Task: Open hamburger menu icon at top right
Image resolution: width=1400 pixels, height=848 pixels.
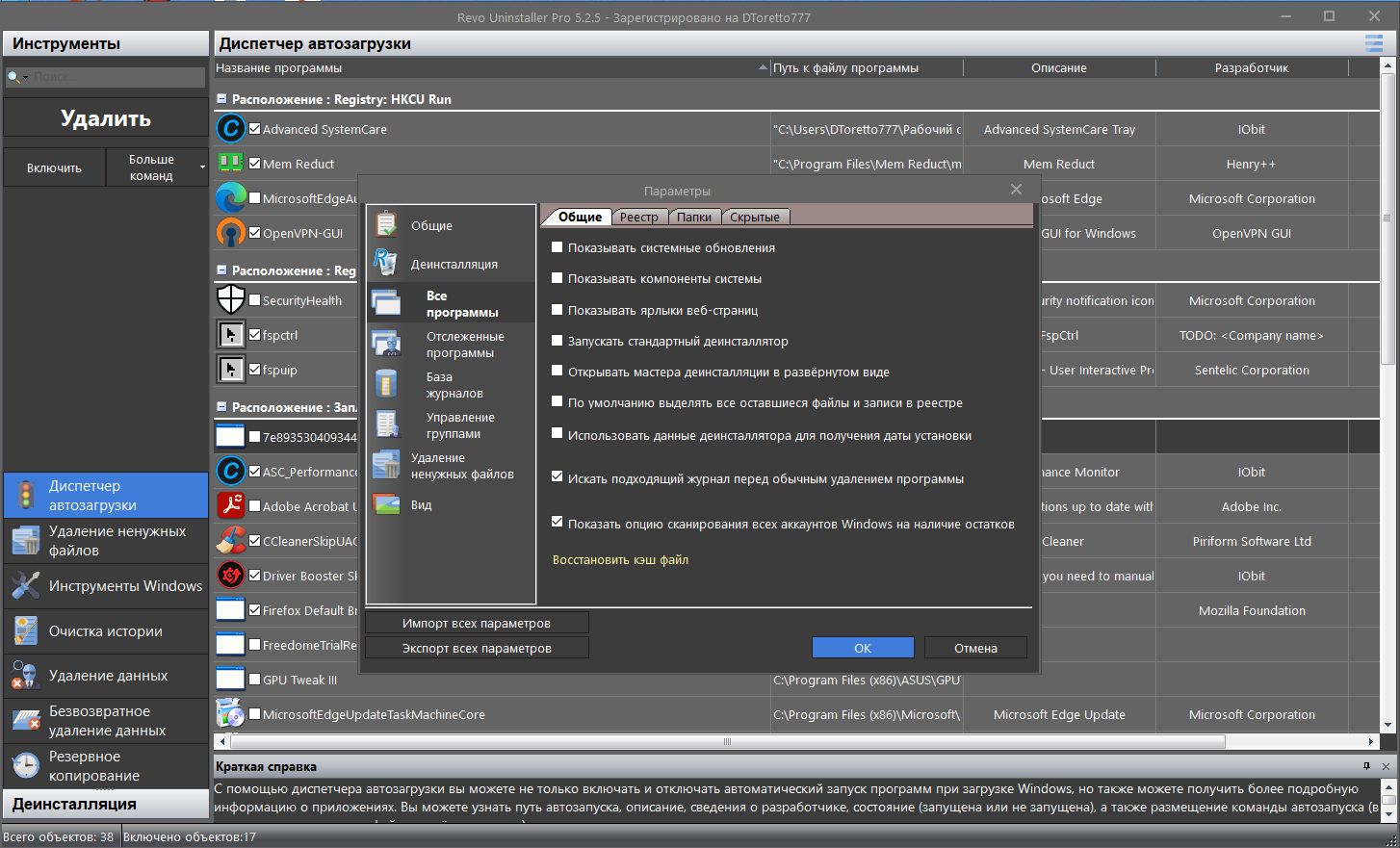Action: pyautogui.click(x=1374, y=43)
